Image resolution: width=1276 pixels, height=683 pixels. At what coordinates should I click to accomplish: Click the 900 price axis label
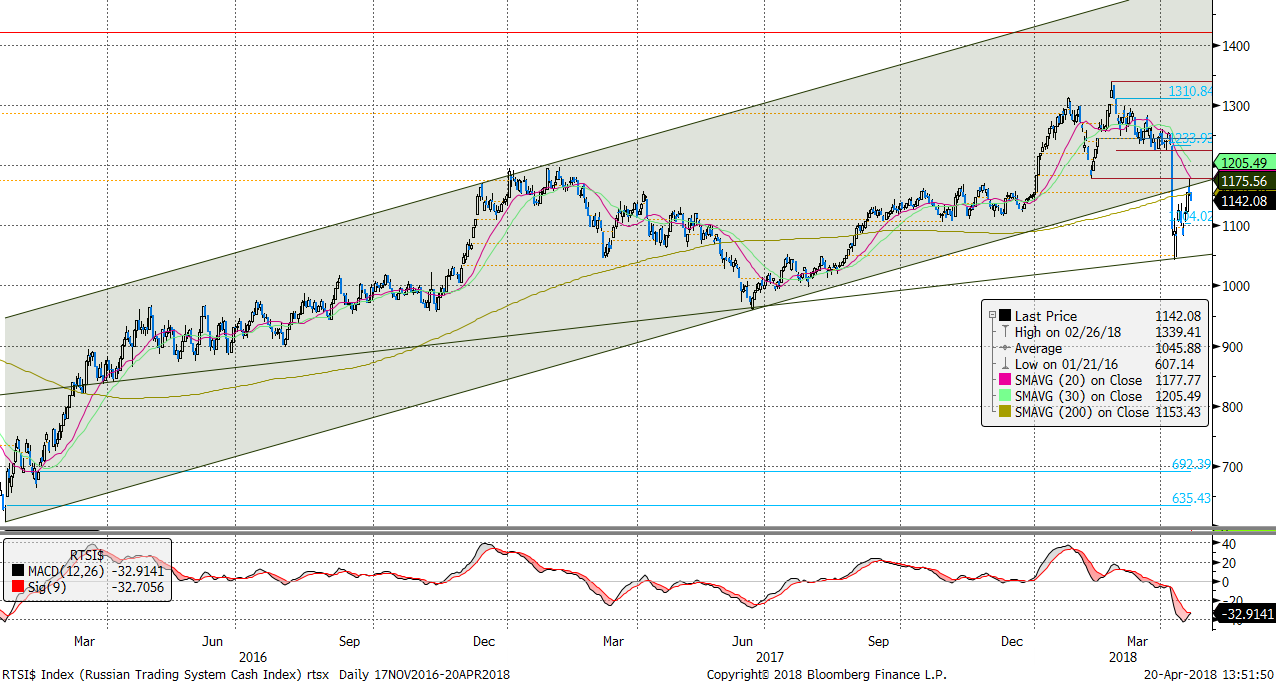tap(1234, 347)
